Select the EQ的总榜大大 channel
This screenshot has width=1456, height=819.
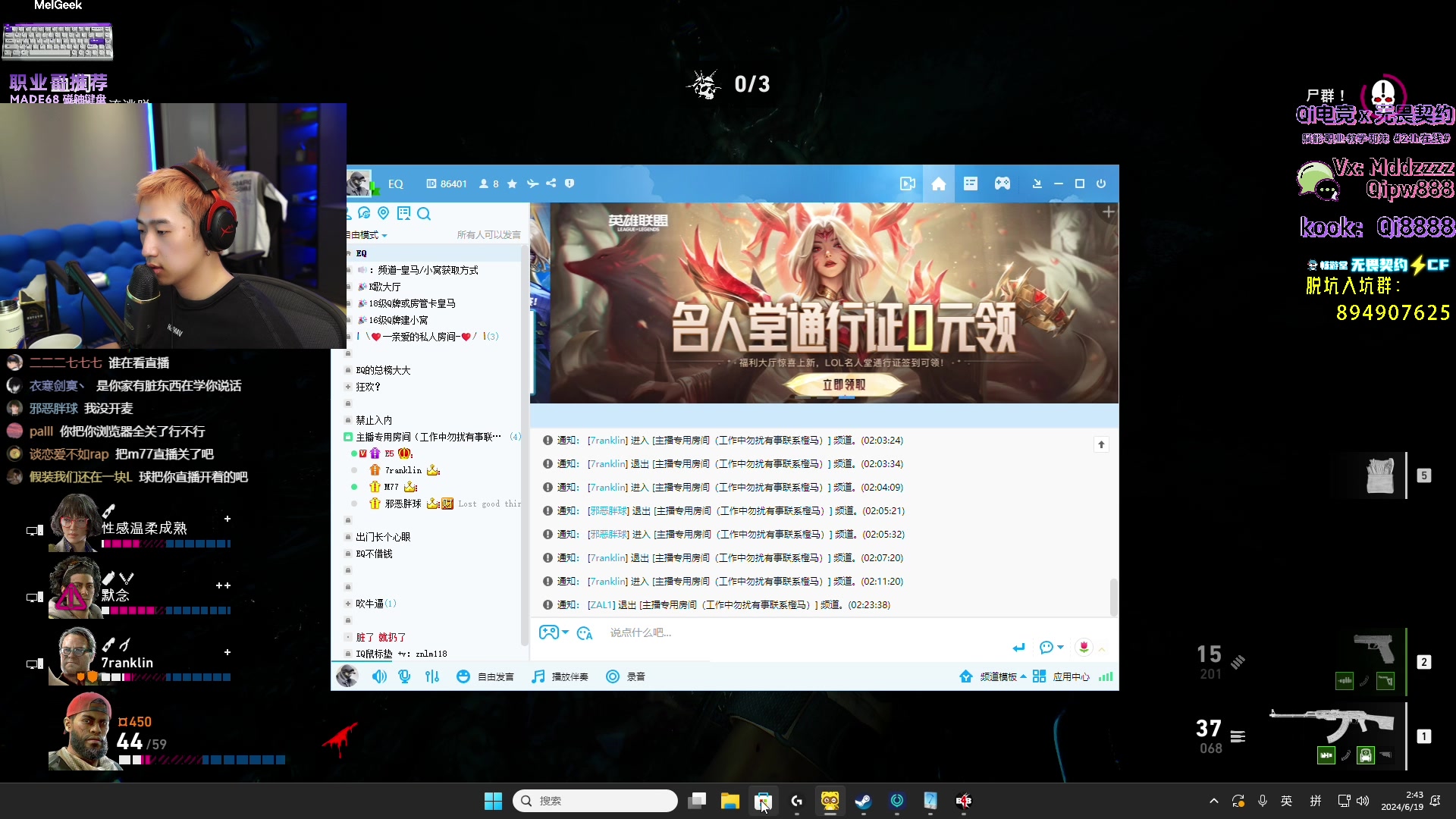[383, 370]
